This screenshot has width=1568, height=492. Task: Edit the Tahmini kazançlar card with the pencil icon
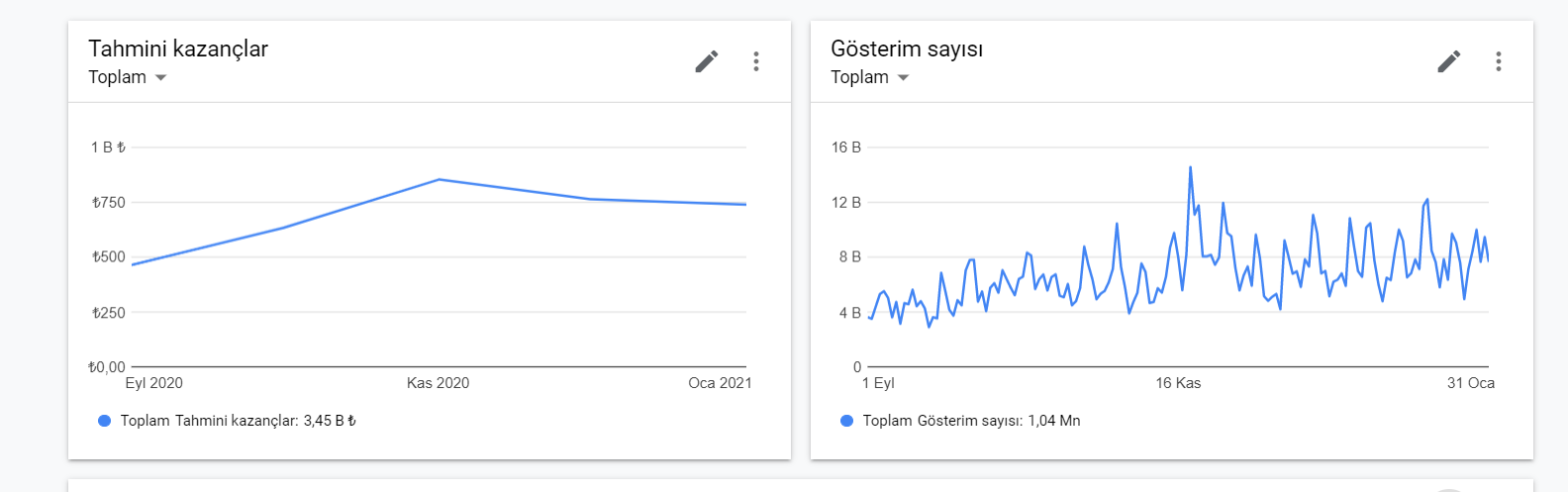tap(706, 61)
